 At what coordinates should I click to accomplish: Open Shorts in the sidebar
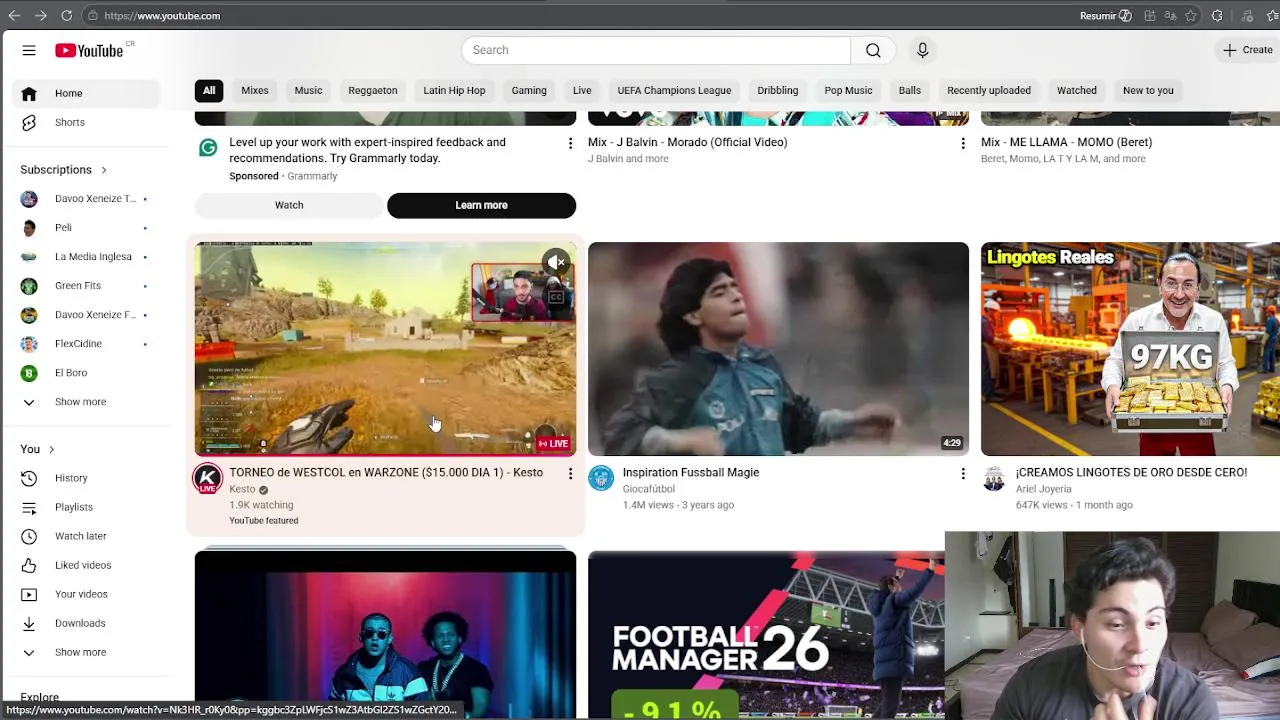(85, 122)
